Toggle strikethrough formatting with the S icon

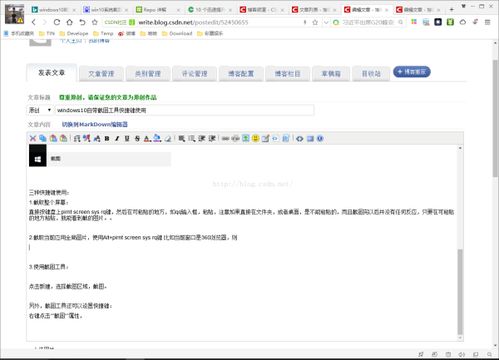coord(137,139)
